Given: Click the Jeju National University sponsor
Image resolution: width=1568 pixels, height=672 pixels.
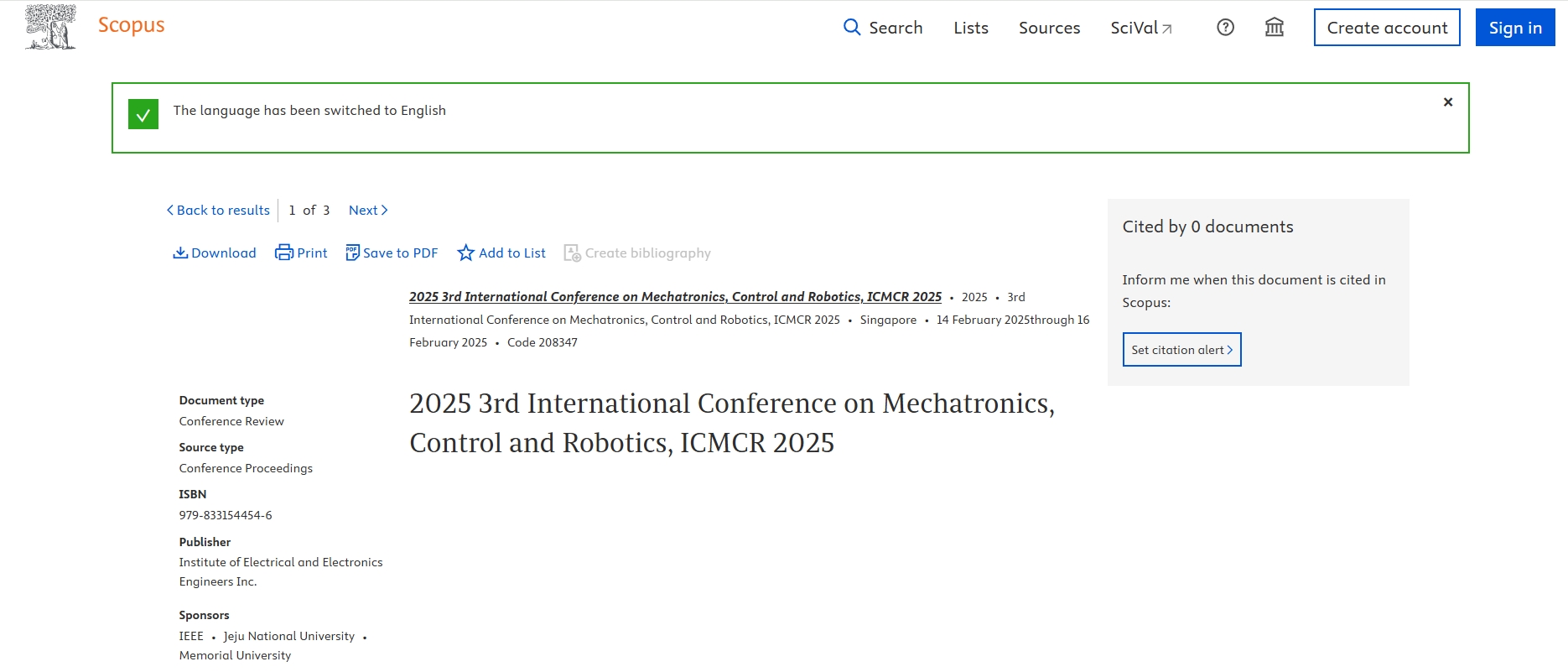Looking at the screenshot, I should (x=289, y=637).
